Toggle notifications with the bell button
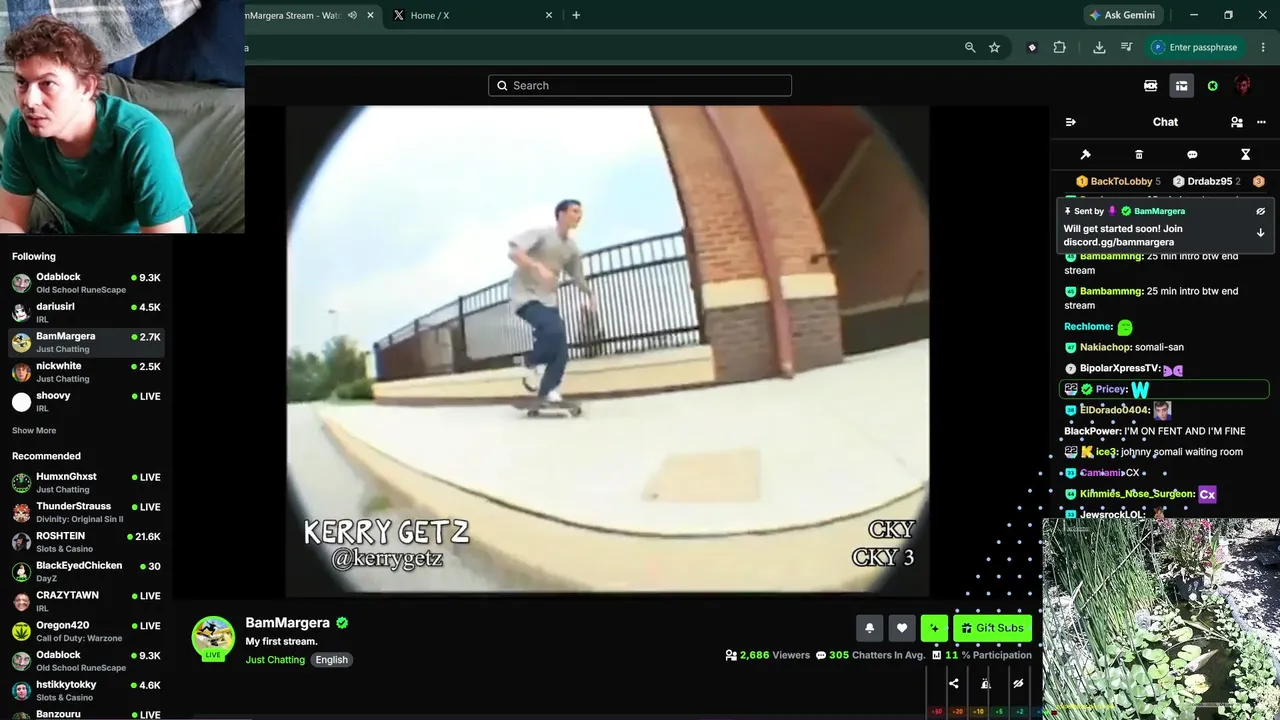1280x720 pixels. 869,628
